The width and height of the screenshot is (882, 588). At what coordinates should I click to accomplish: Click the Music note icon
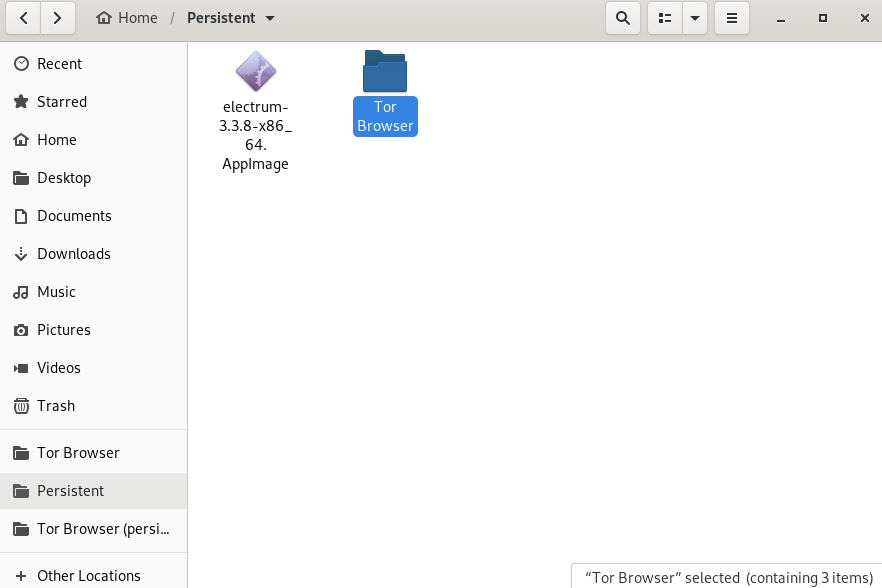(x=21, y=292)
